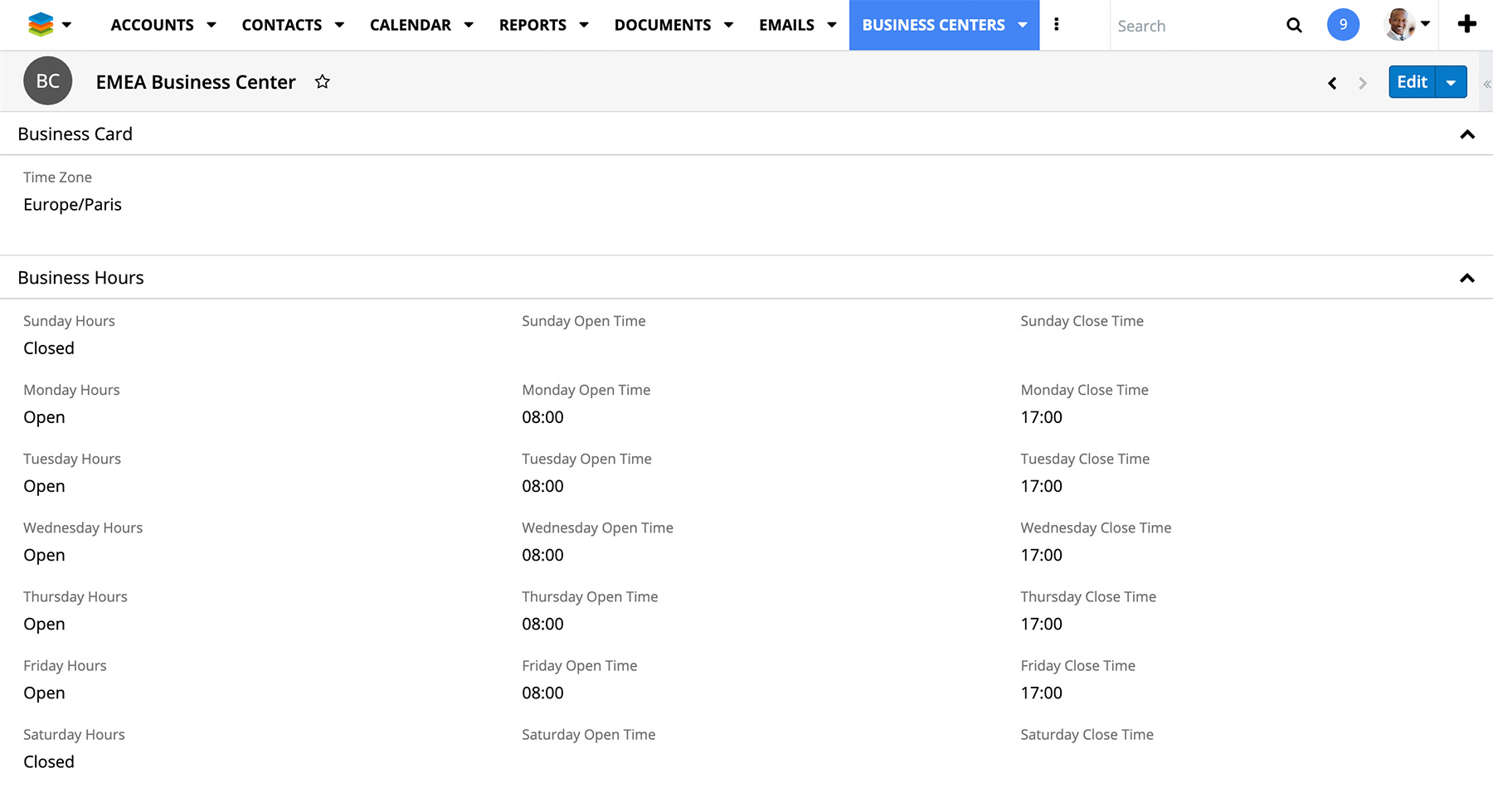Open the three-dot more modules menu
Viewport: 1493px width, 812px height.
(x=1056, y=25)
